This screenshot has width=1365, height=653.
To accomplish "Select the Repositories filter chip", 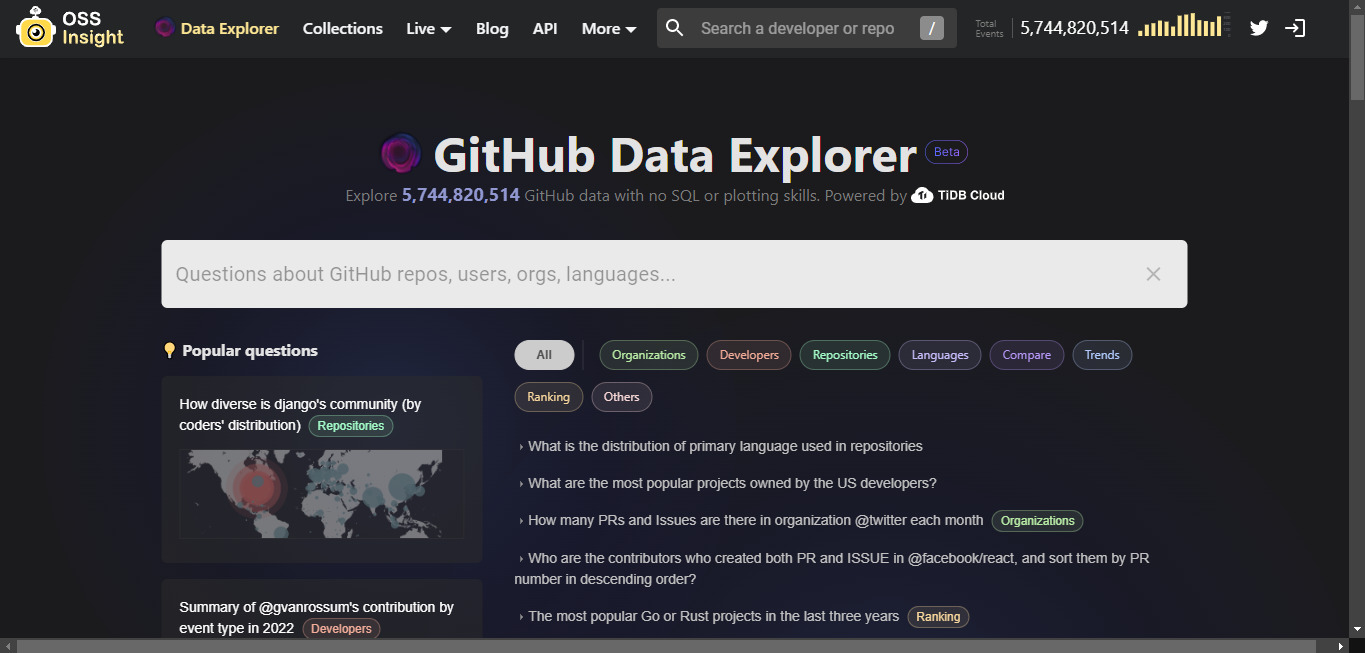I will pos(845,355).
